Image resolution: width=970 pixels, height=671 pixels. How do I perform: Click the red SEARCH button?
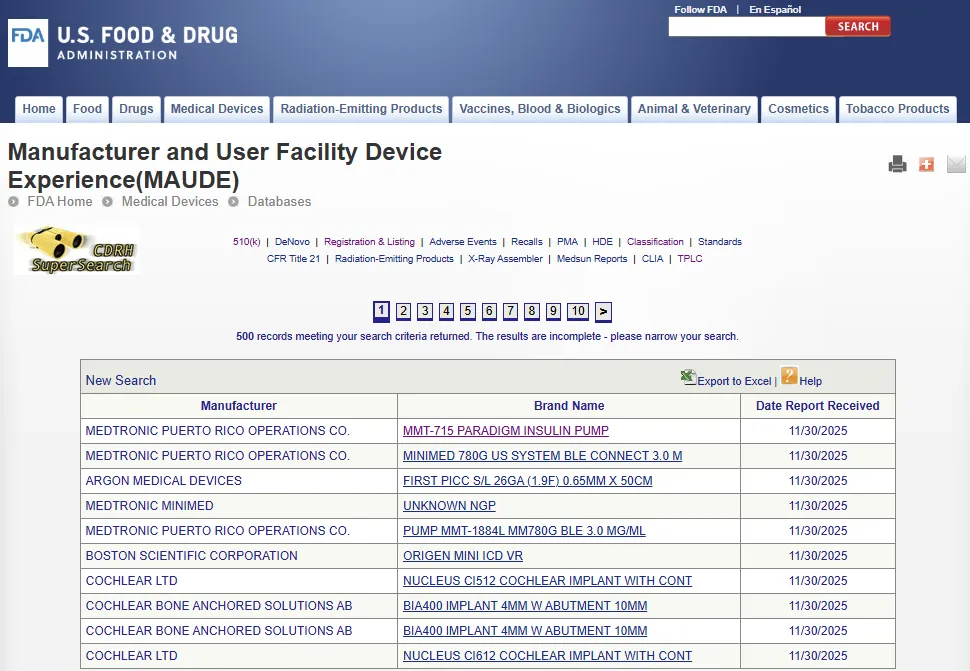858,27
